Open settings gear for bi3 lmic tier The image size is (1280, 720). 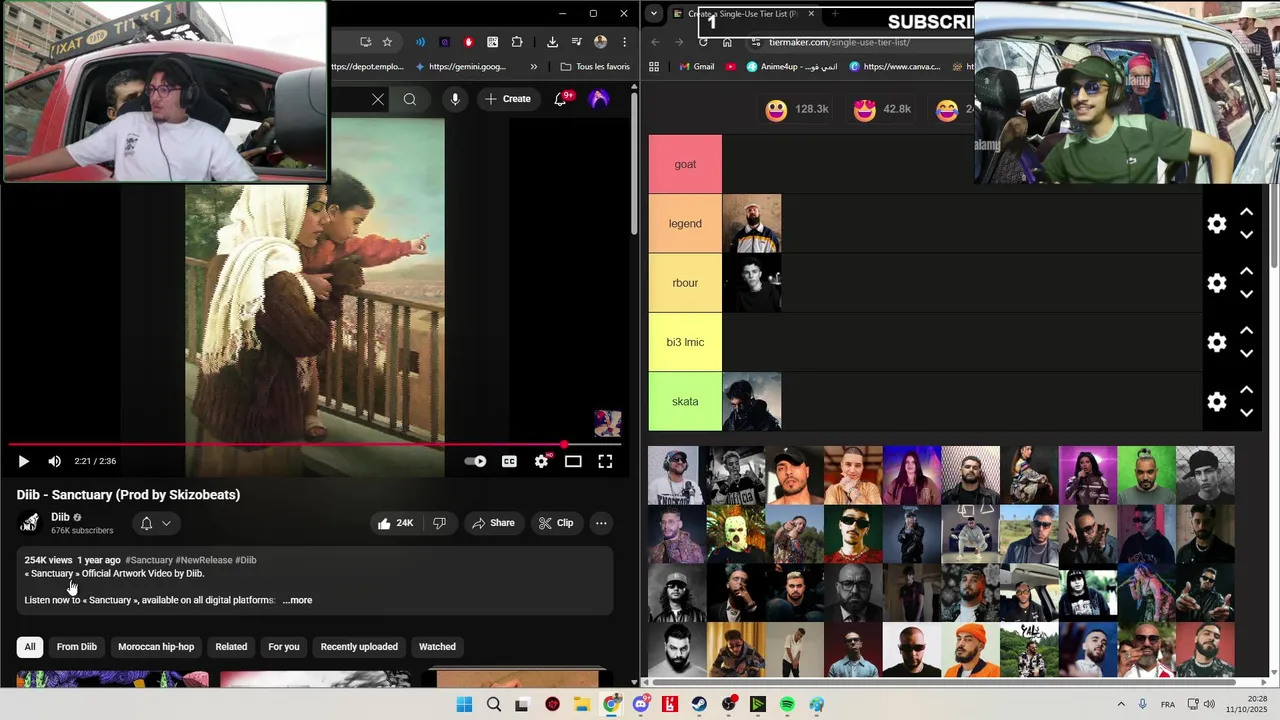click(1217, 342)
